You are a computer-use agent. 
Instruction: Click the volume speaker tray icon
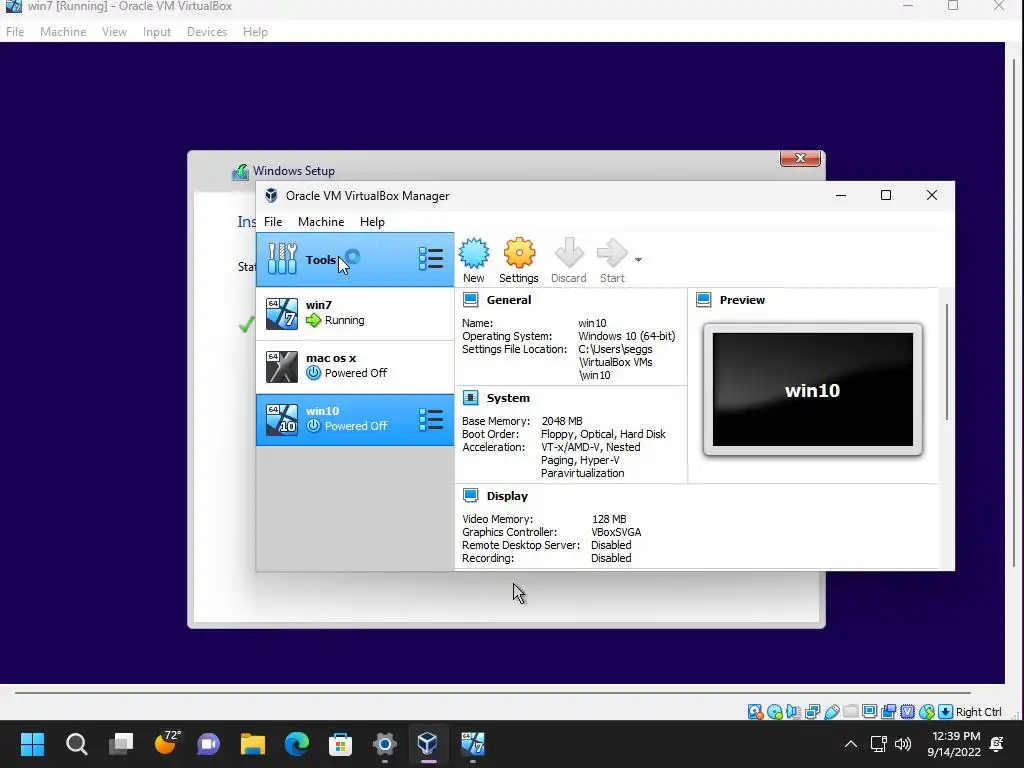point(903,744)
